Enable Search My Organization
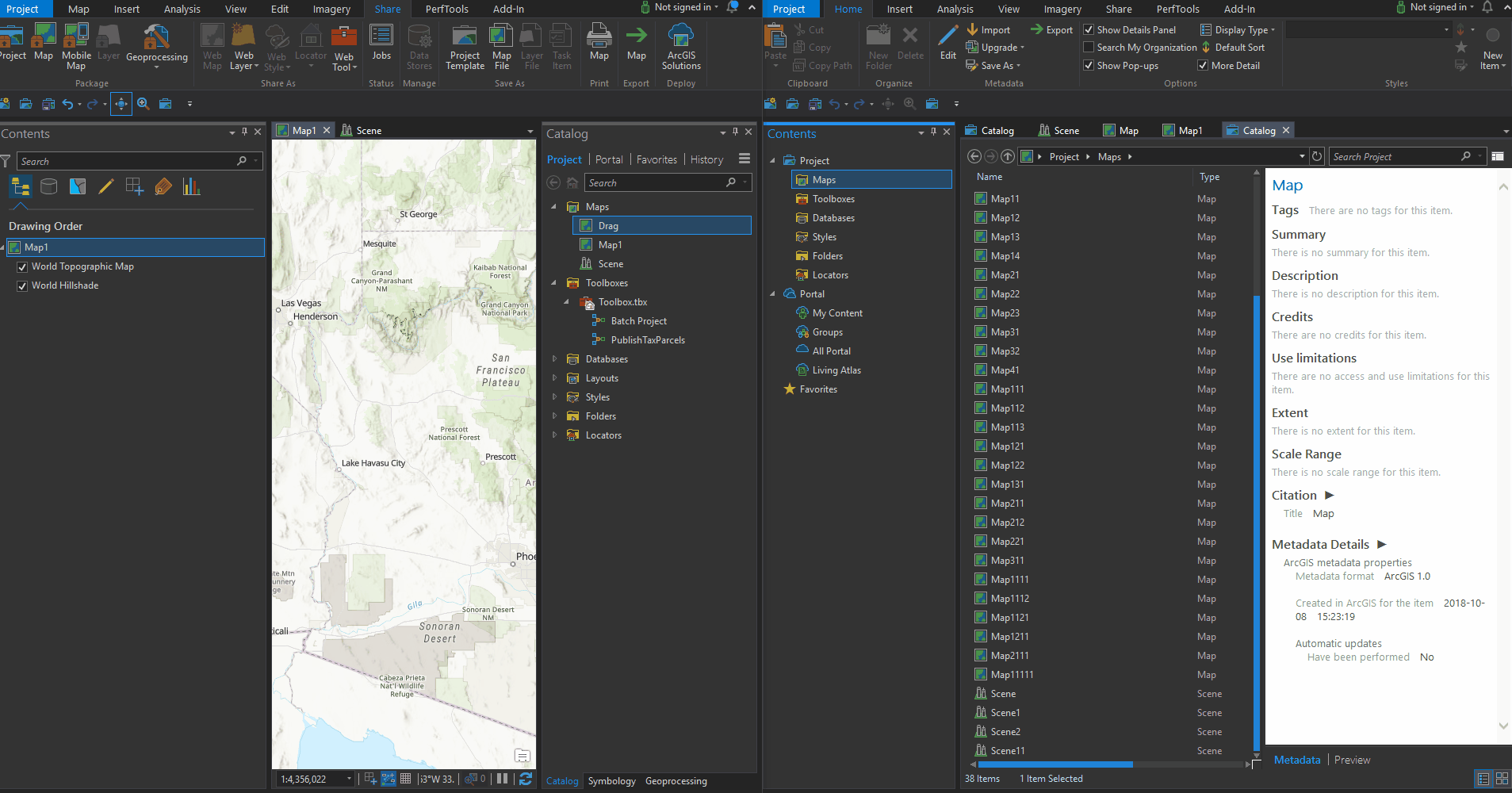 pyautogui.click(x=1089, y=48)
